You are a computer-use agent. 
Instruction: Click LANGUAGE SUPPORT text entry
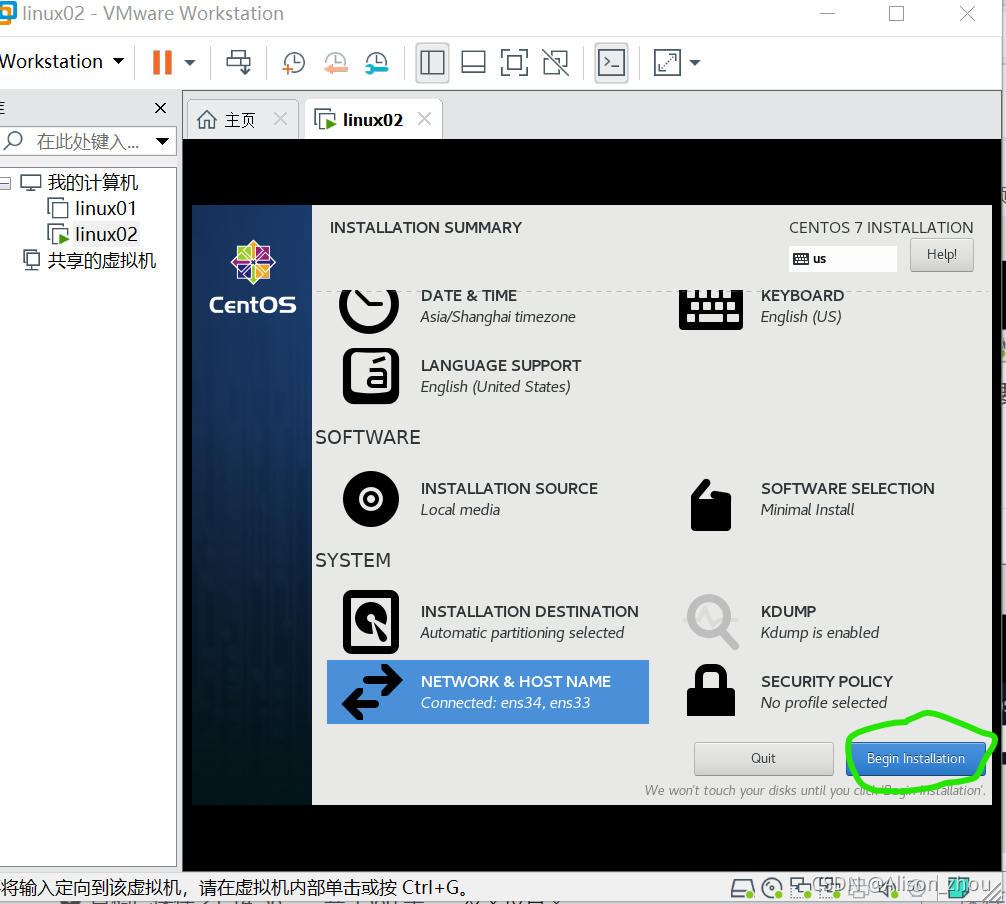[x=501, y=376]
